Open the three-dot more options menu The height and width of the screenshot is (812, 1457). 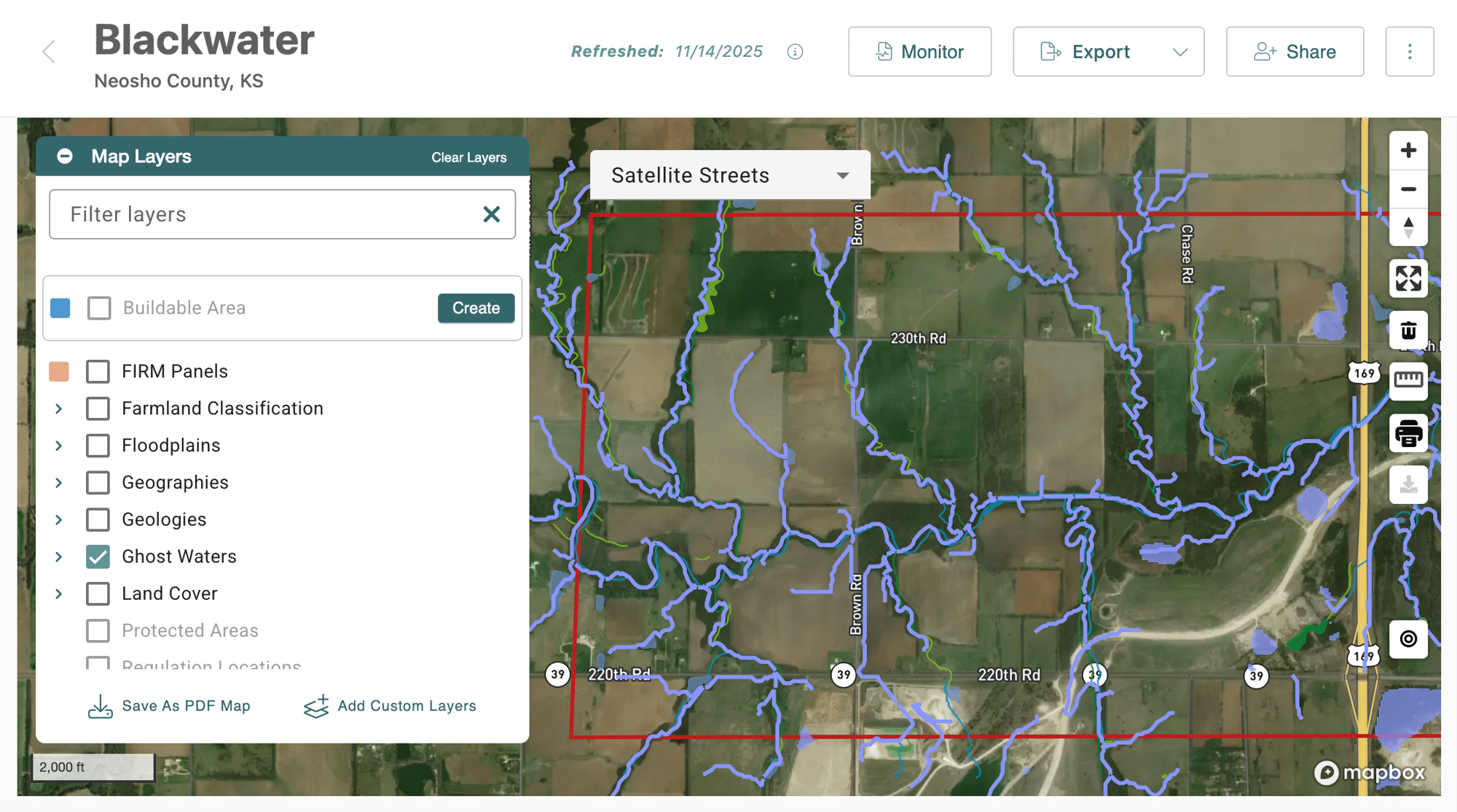tap(1409, 52)
